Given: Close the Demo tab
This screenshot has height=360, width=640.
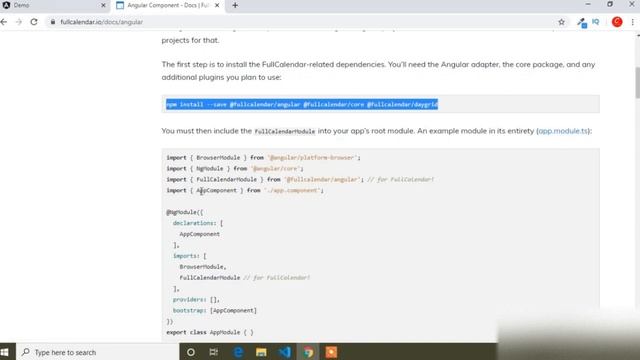Looking at the screenshot, I should click(103, 5).
